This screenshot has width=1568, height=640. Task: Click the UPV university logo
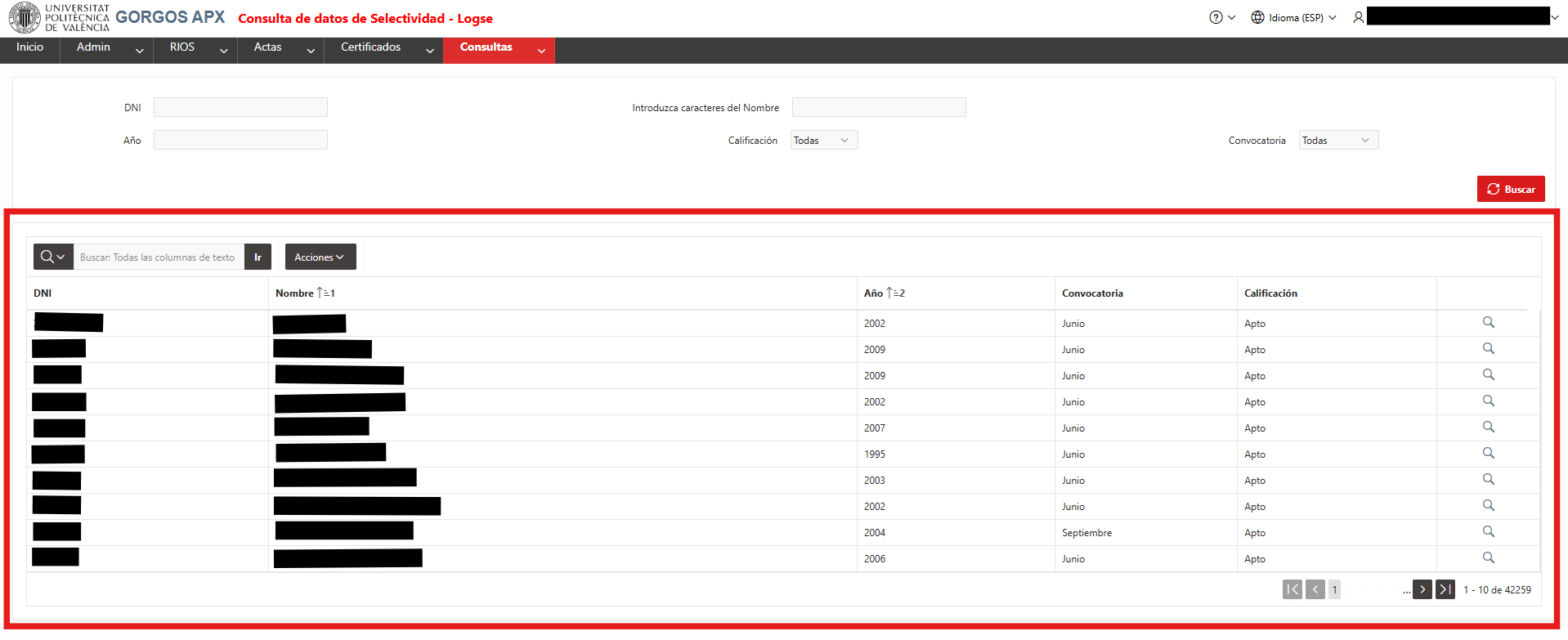tap(25, 18)
